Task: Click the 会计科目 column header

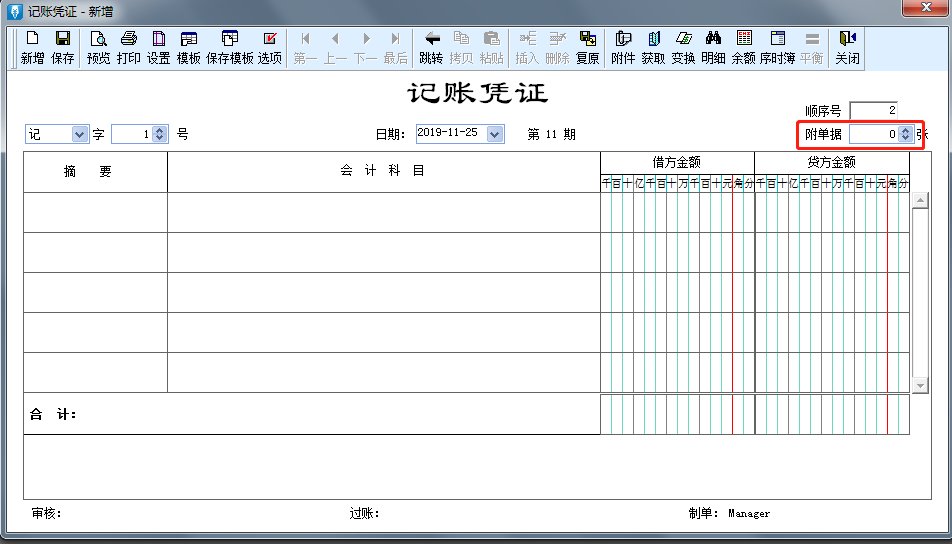Action: [x=384, y=172]
